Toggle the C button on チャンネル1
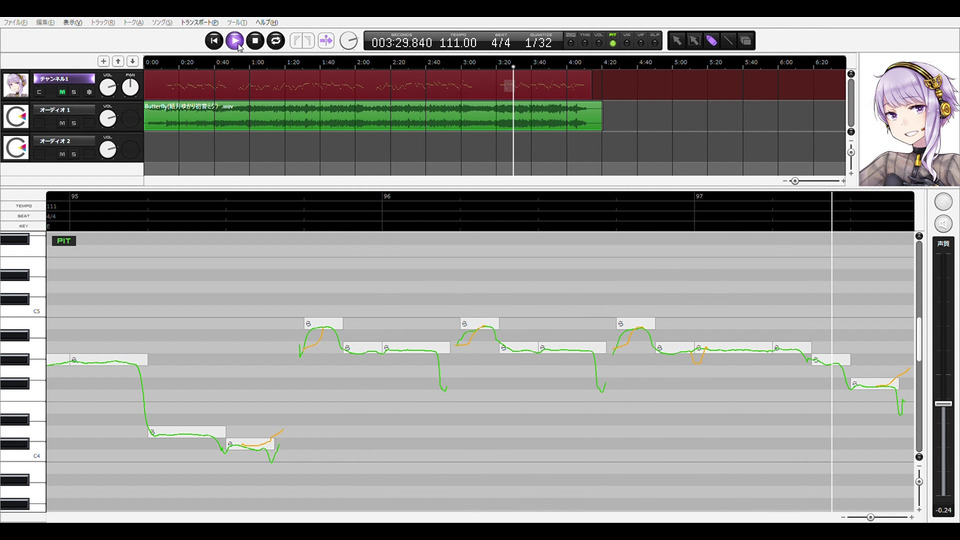This screenshot has width=960, height=540. 39,92
